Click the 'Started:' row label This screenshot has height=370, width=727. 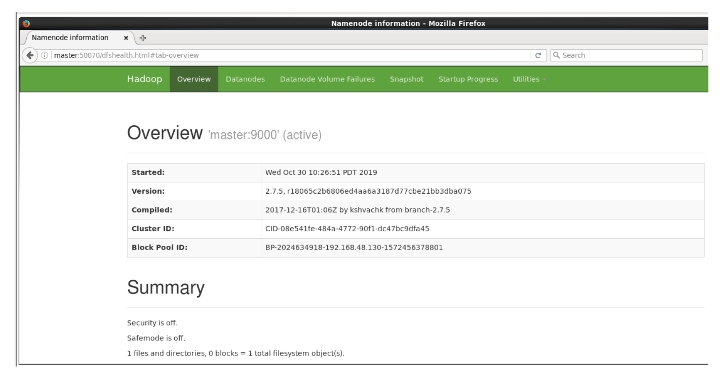(148, 172)
